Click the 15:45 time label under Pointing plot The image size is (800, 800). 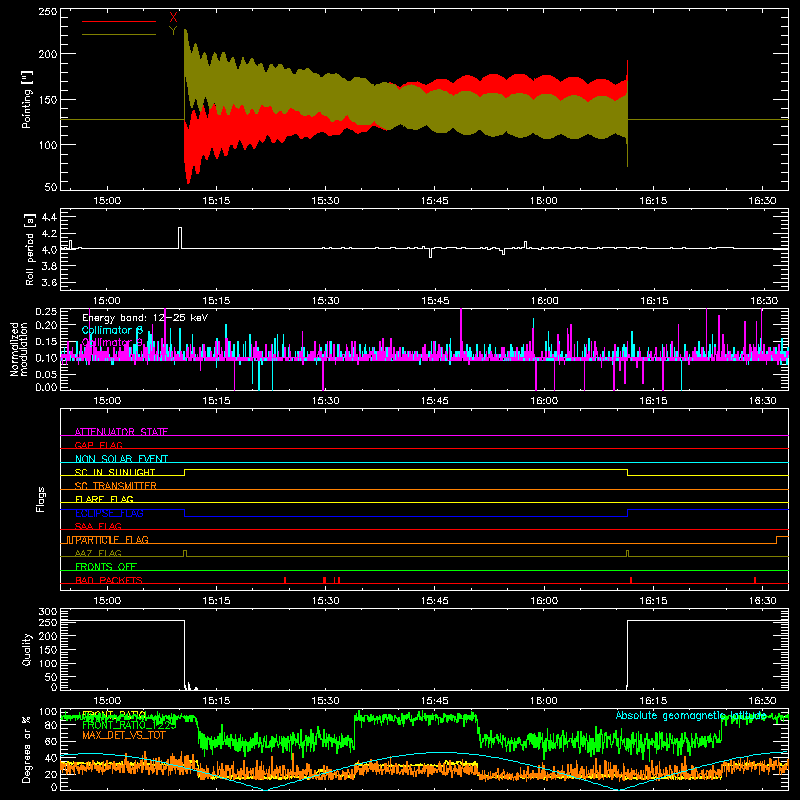pos(435,201)
